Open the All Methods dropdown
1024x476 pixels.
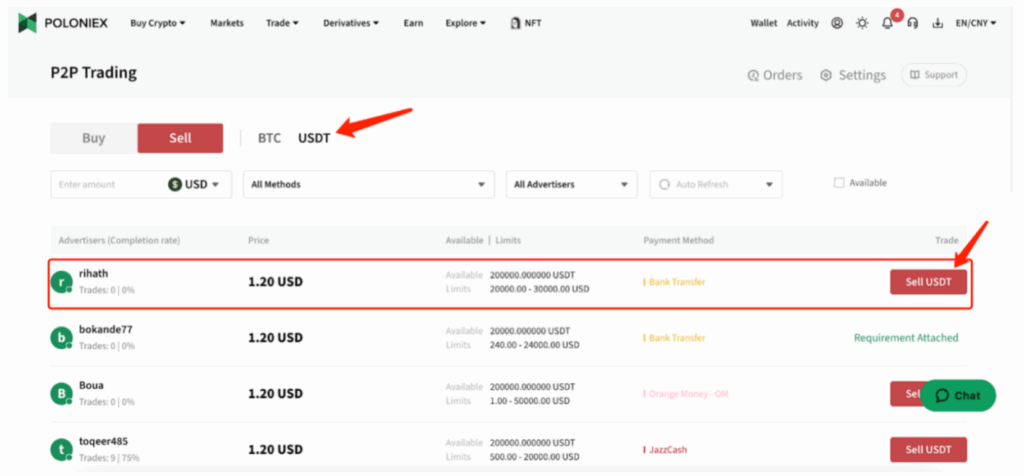tap(368, 184)
